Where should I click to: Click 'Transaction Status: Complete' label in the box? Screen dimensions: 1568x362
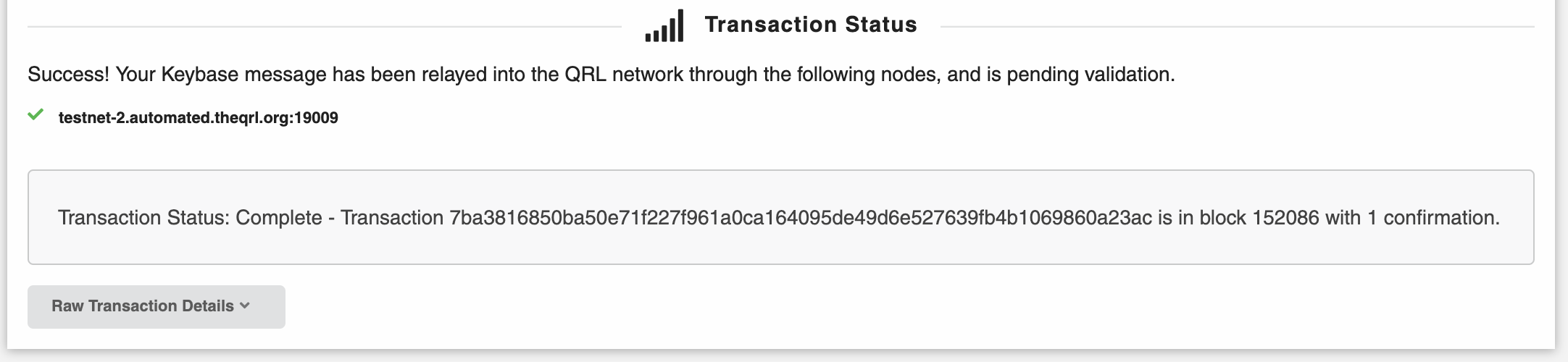tap(190, 217)
